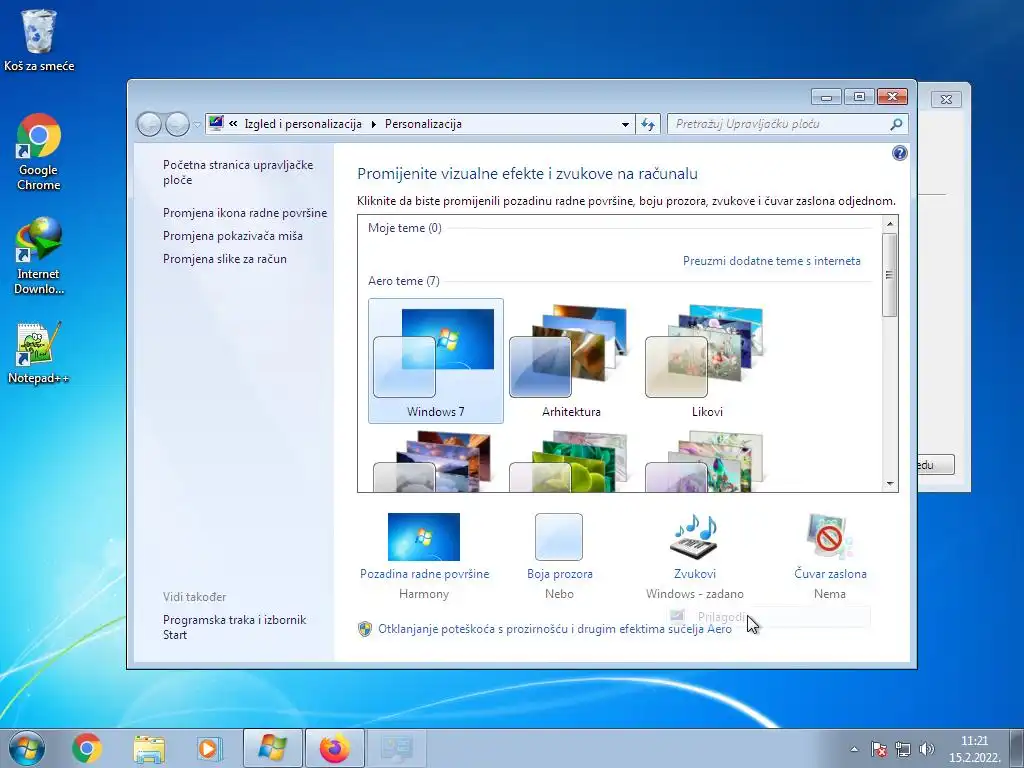
Task: Select the Windows 7 theme
Action: pos(436,361)
